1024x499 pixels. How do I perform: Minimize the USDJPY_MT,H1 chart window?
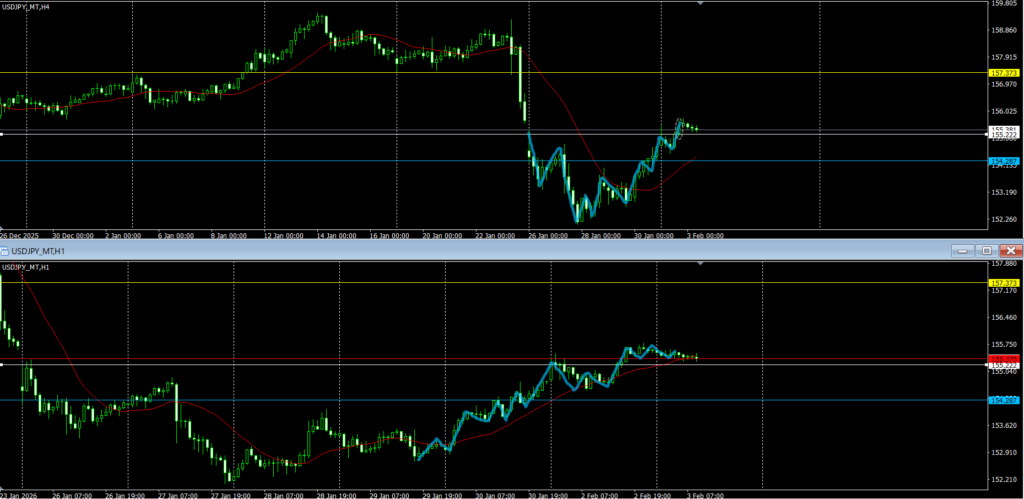pos(963,250)
